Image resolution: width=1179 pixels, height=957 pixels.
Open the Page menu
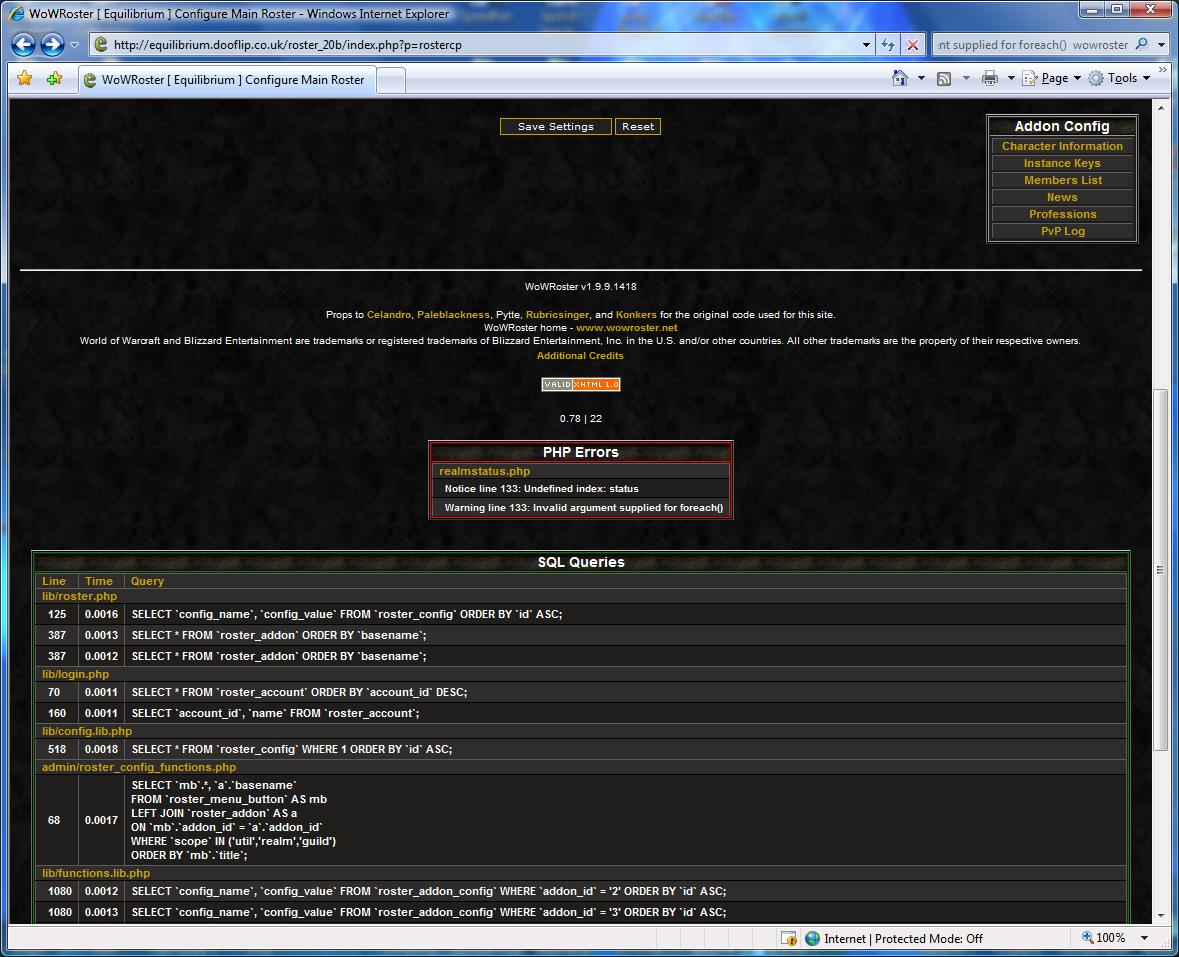click(1051, 78)
